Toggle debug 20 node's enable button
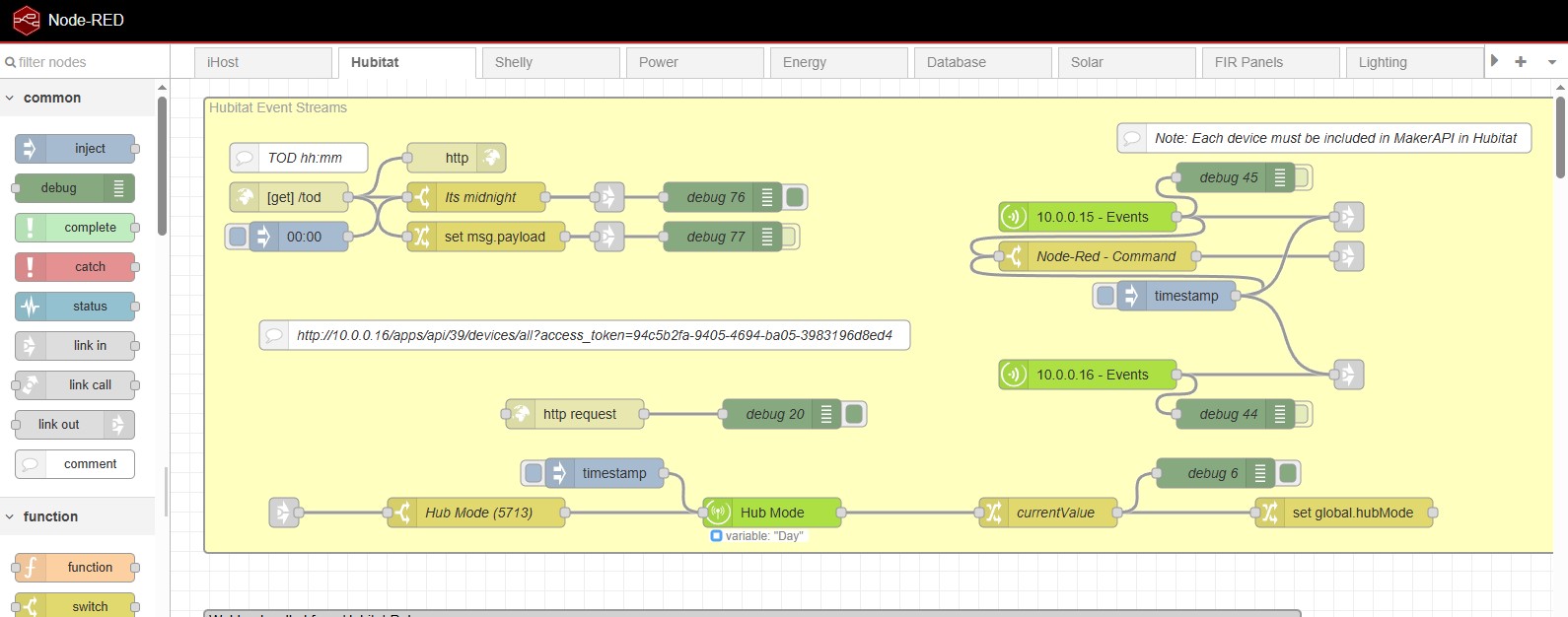The height and width of the screenshot is (617, 1568). click(854, 414)
